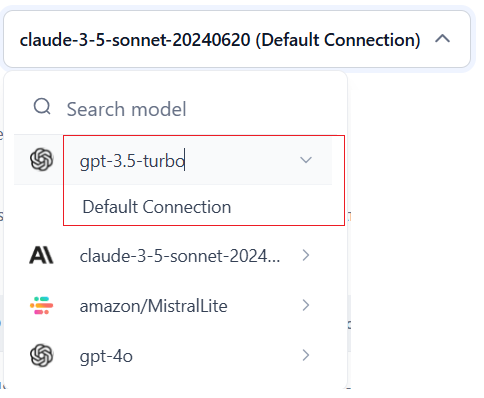Select gpt-4o from the model list
This screenshot has width=484, height=398.
pyautogui.click(x=106, y=356)
